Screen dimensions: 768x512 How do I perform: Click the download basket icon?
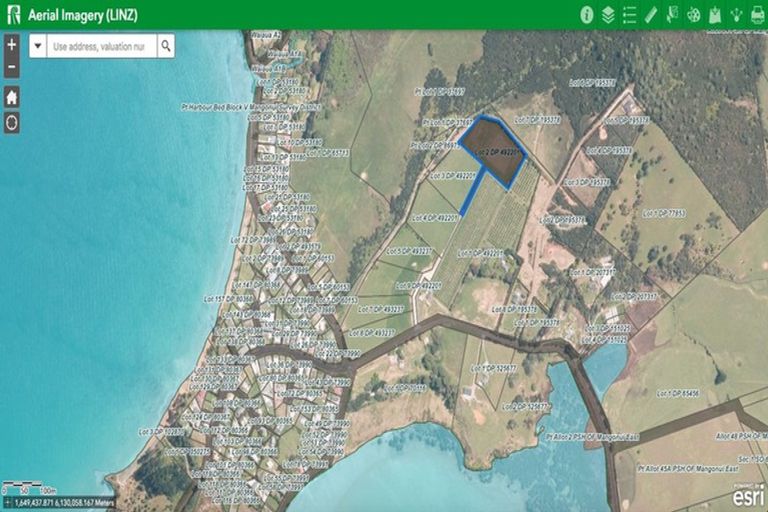[715, 14]
